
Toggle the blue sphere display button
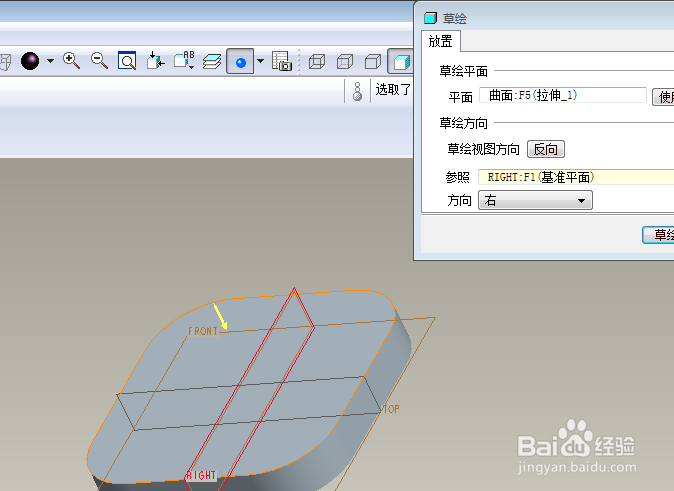(240, 61)
